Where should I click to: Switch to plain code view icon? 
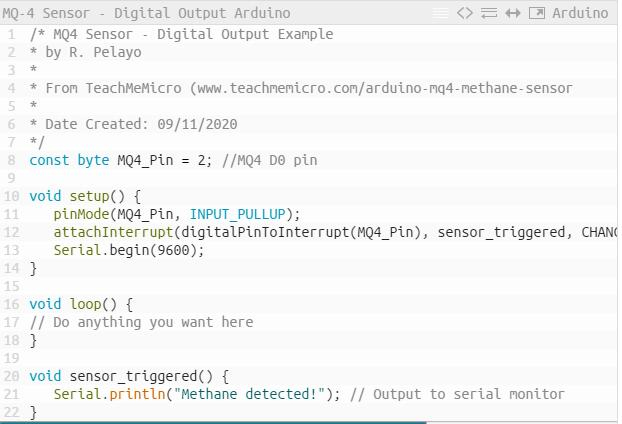tap(465, 13)
